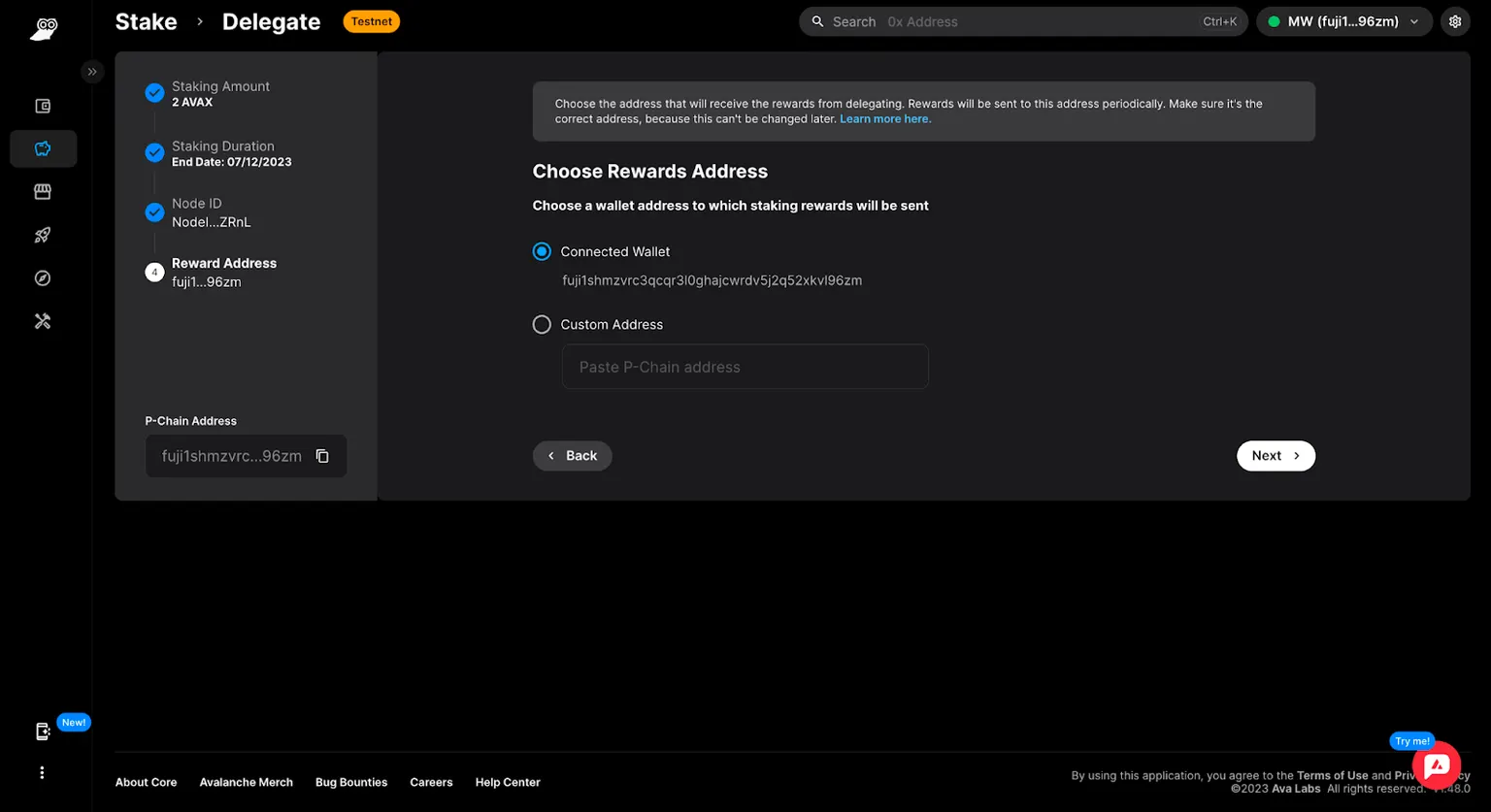1491x812 pixels.
Task: Click the Next button
Action: click(x=1276, y=456)
